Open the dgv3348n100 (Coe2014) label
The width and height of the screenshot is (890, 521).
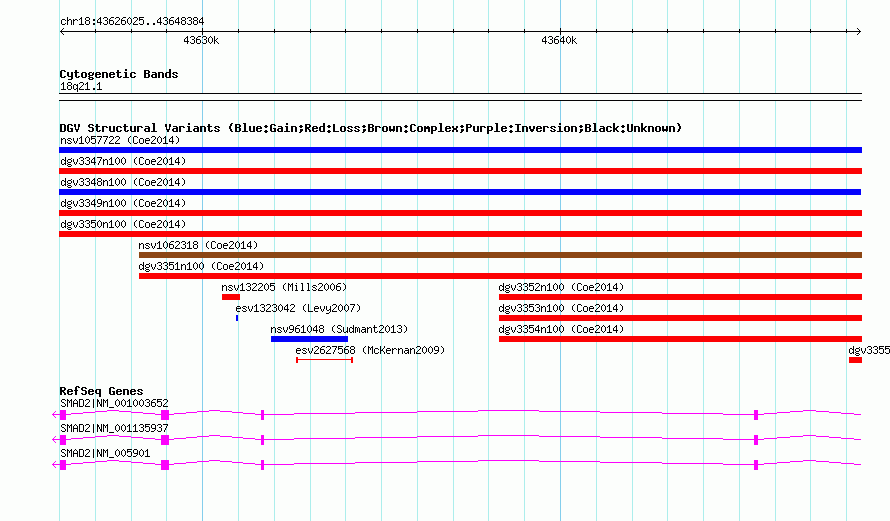123,182
